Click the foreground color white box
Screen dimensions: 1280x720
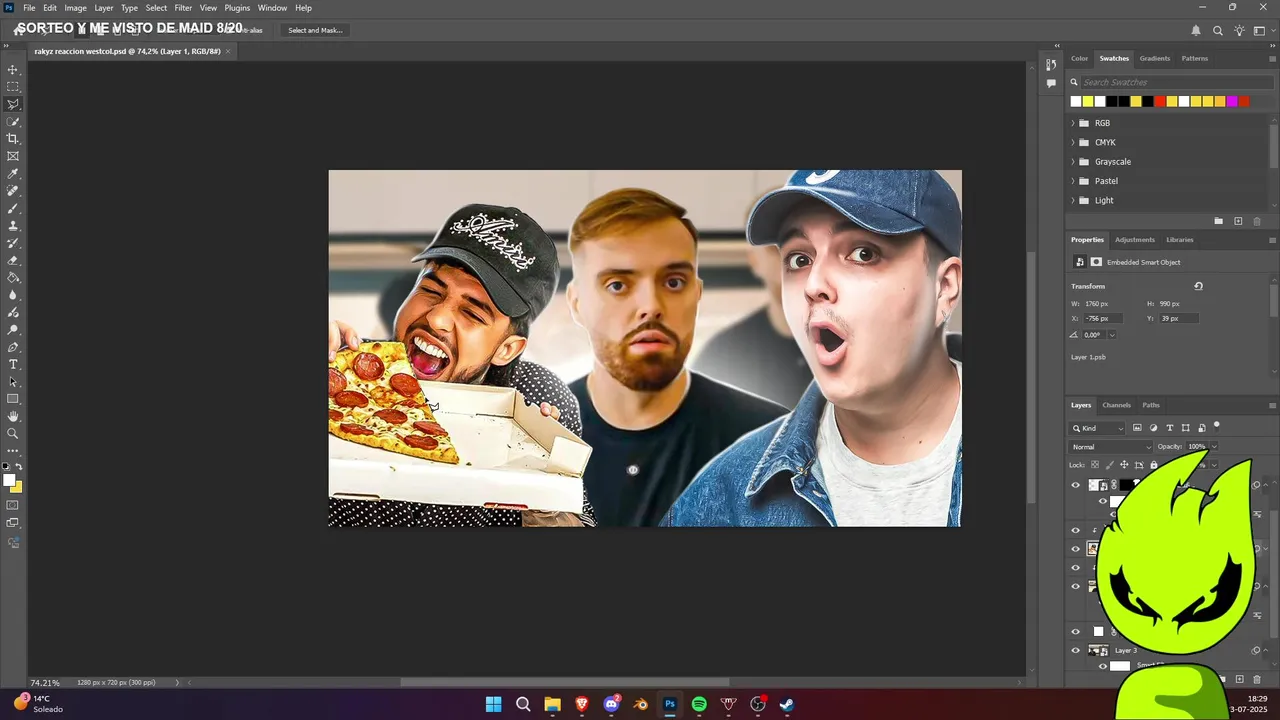[x=9, y=481]
